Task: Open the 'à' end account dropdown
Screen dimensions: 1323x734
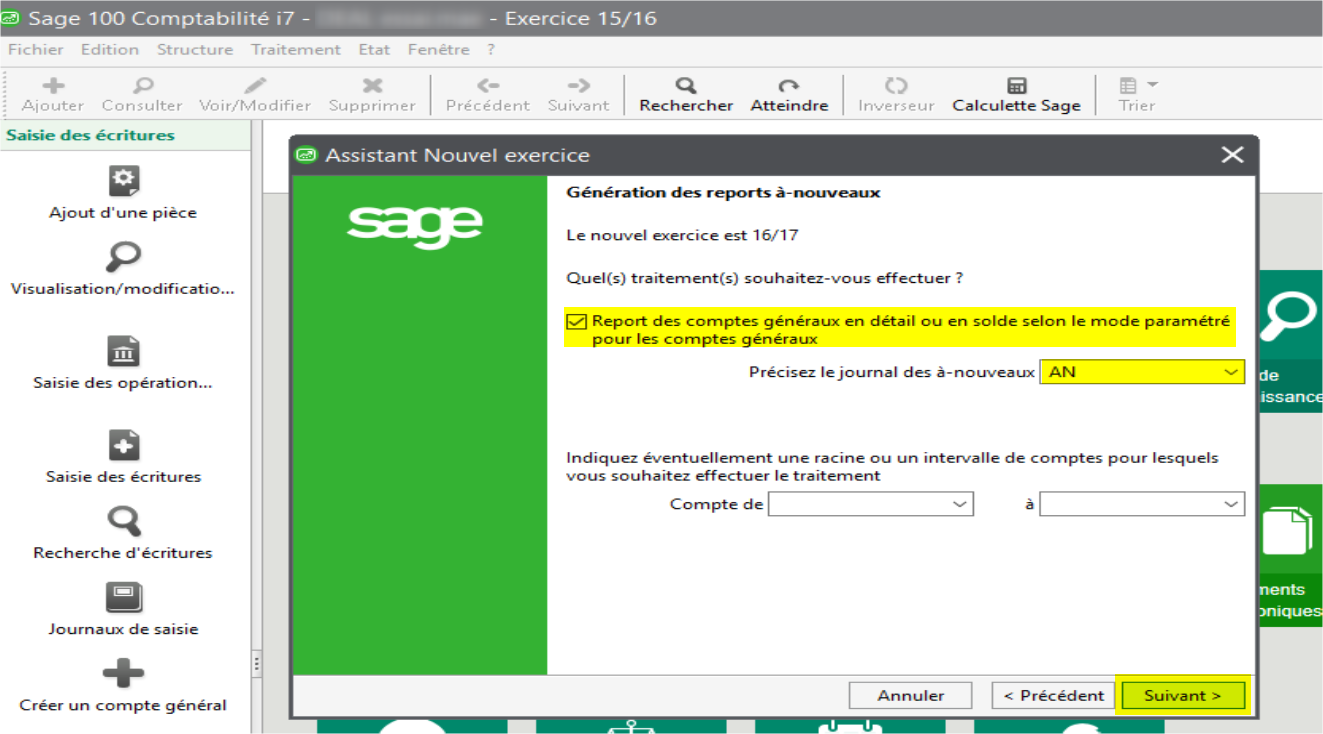Action: pos(1231,505)
